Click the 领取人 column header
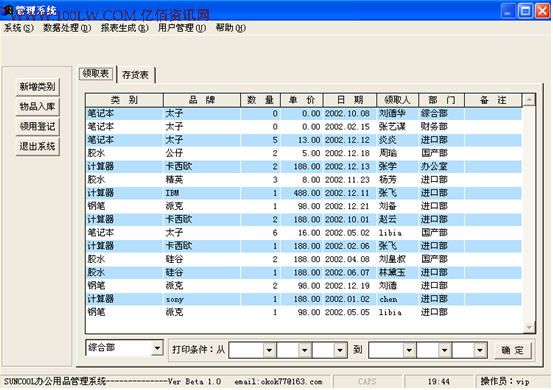Screen dimensions: 553x390 point(397,100)
